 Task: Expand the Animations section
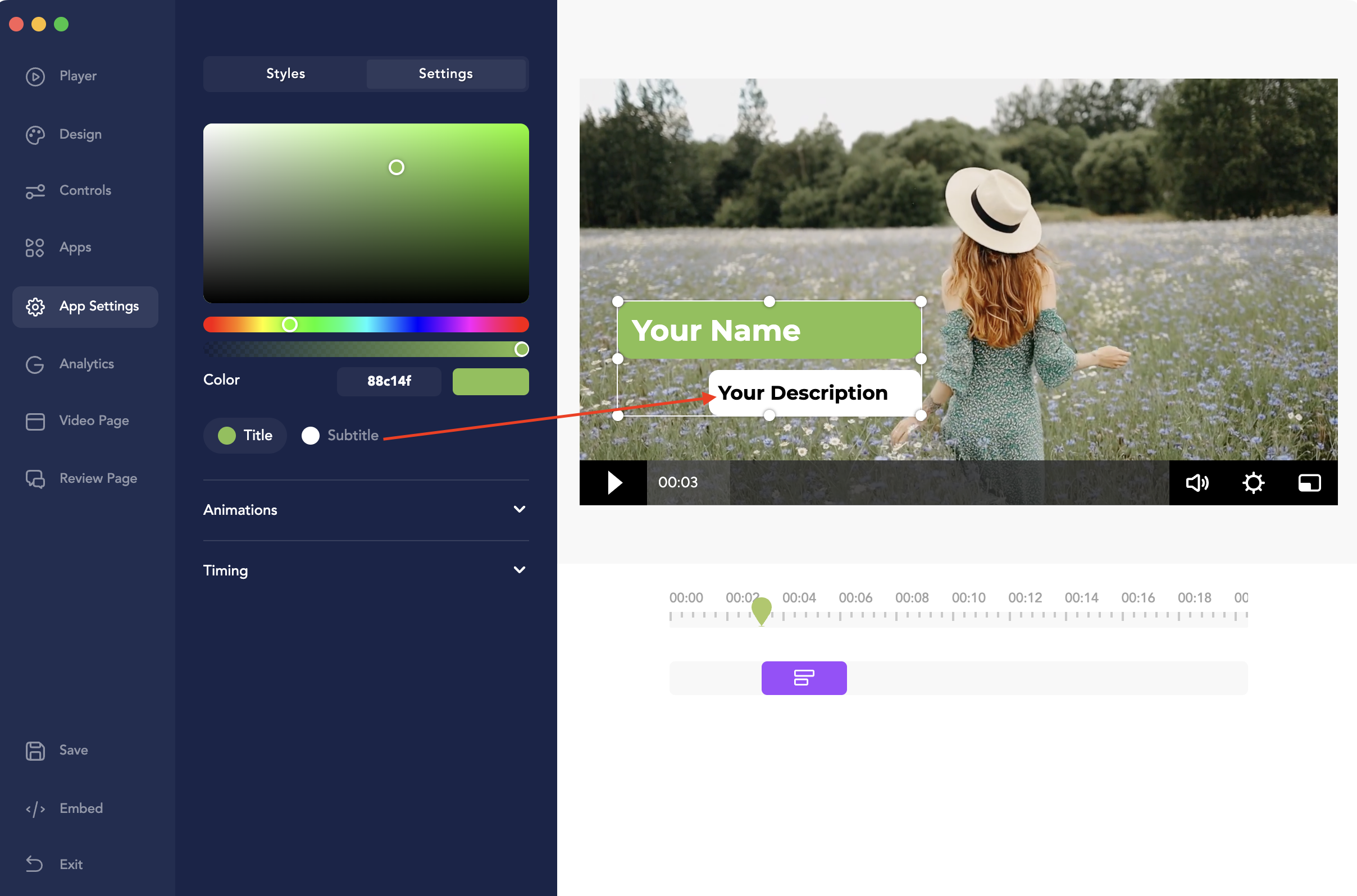366,510
